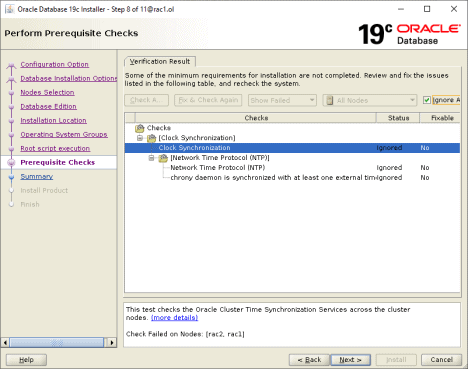Select the chrony daemon is synchronized row

coord(292,178)
